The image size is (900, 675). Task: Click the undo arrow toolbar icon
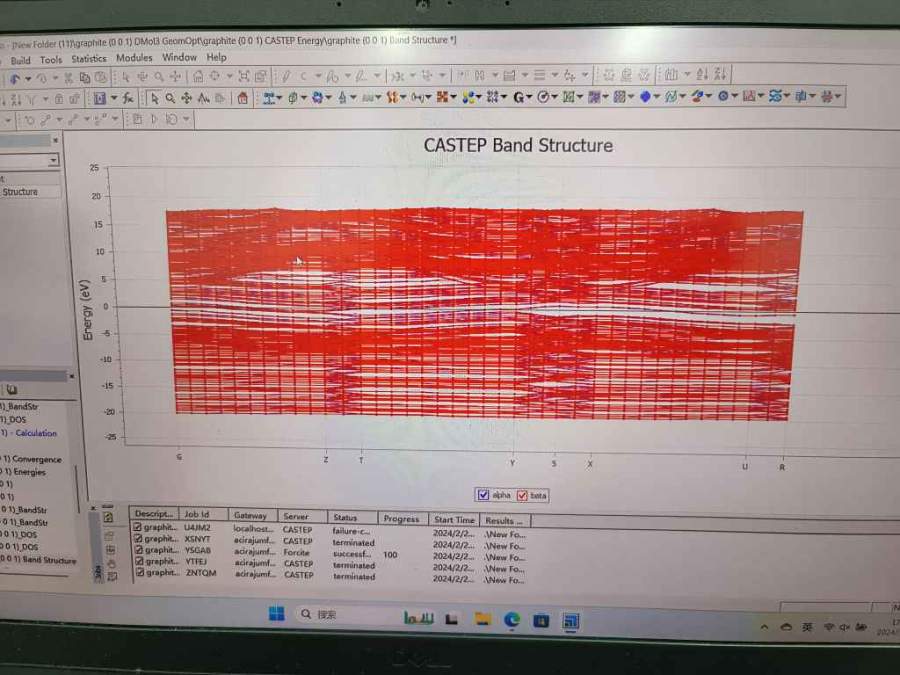click(x=15, y=78)
